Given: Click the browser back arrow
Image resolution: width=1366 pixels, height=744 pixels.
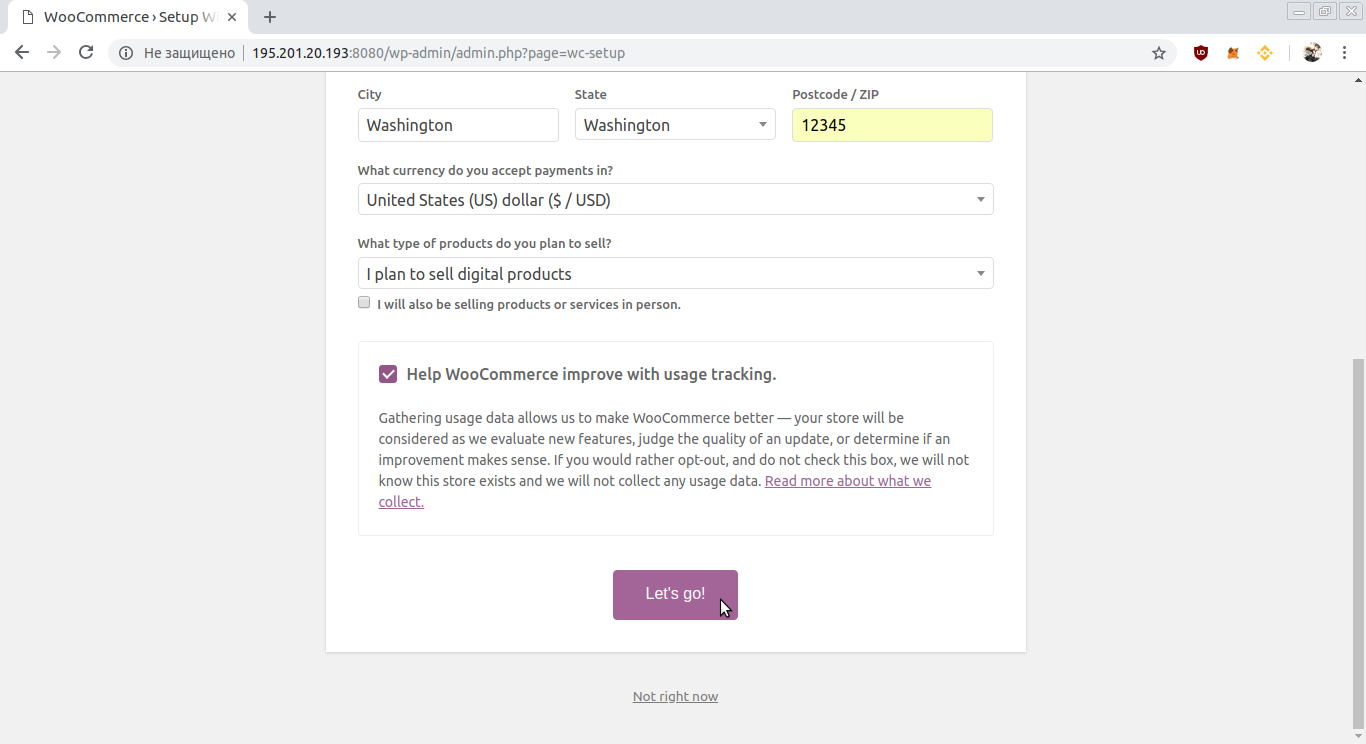Looking at the screenshot, I should [22, 53].
